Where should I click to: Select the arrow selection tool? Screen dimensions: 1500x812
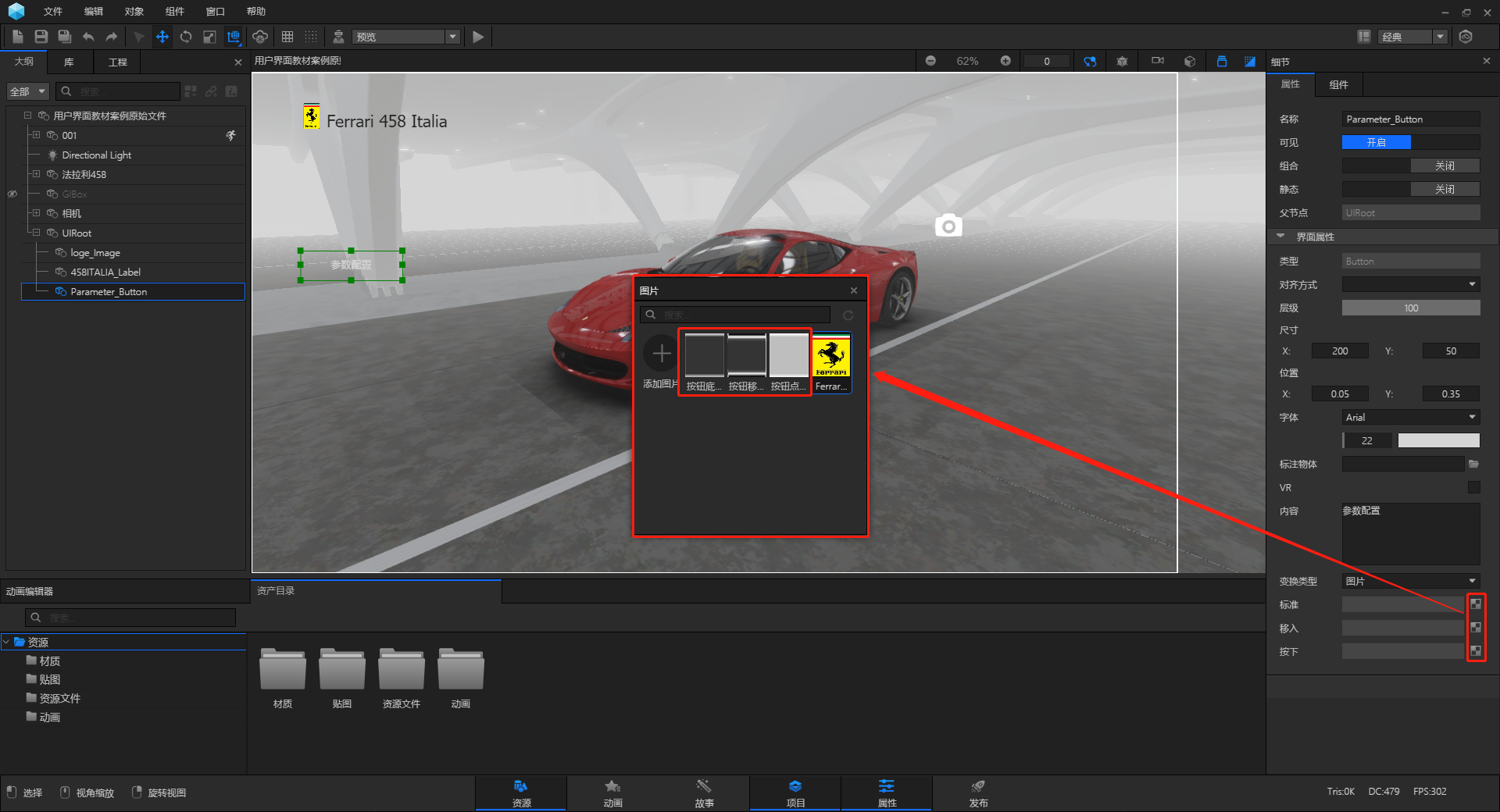pyautogui.click(x=139, y=37)
